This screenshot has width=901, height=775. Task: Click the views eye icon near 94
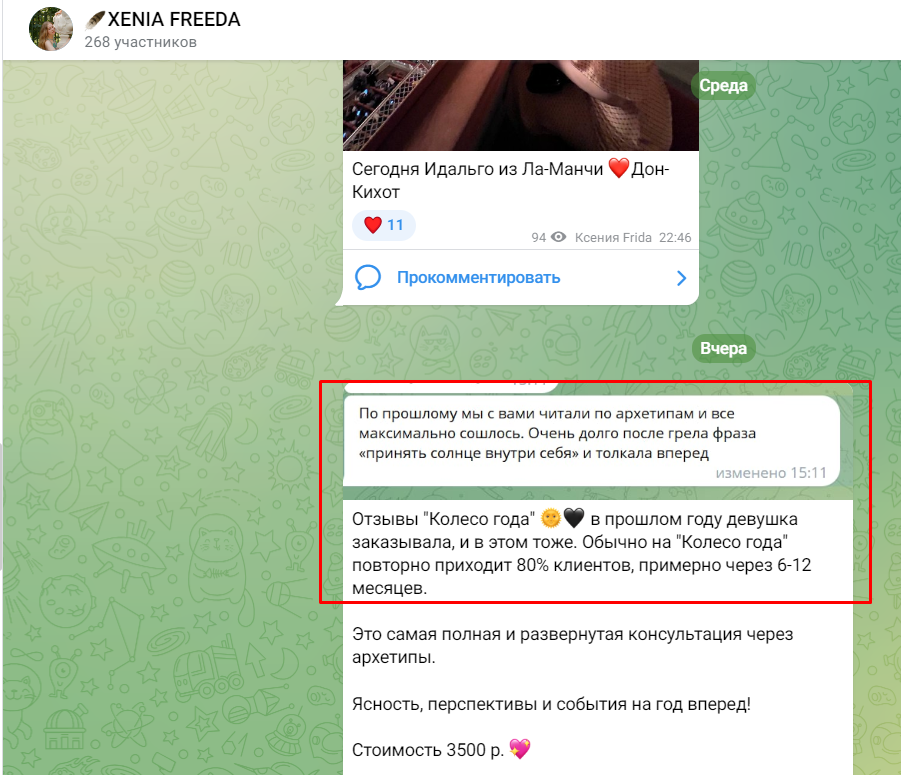(559, 237)
